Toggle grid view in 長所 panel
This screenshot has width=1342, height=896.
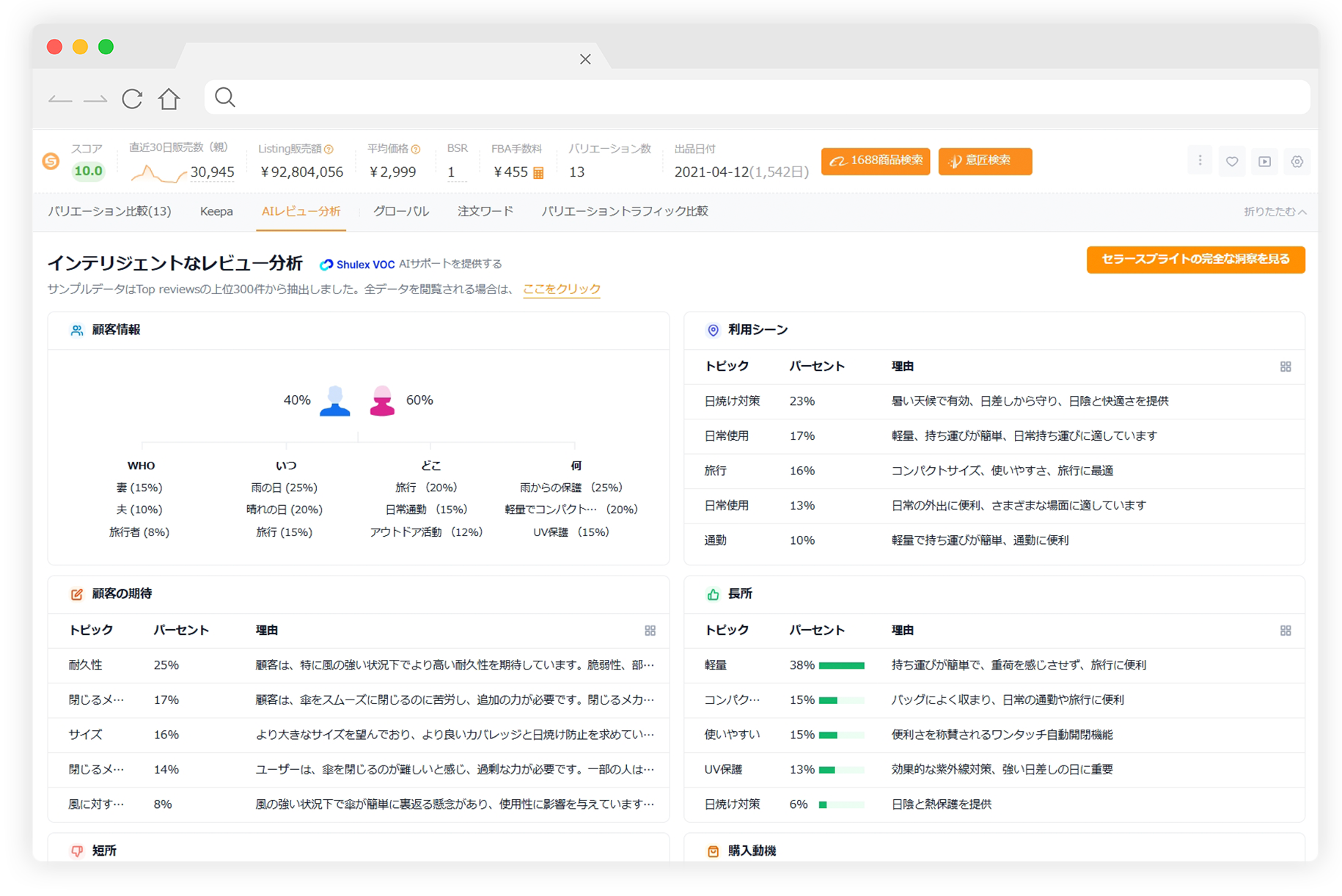click(1285, 631)
